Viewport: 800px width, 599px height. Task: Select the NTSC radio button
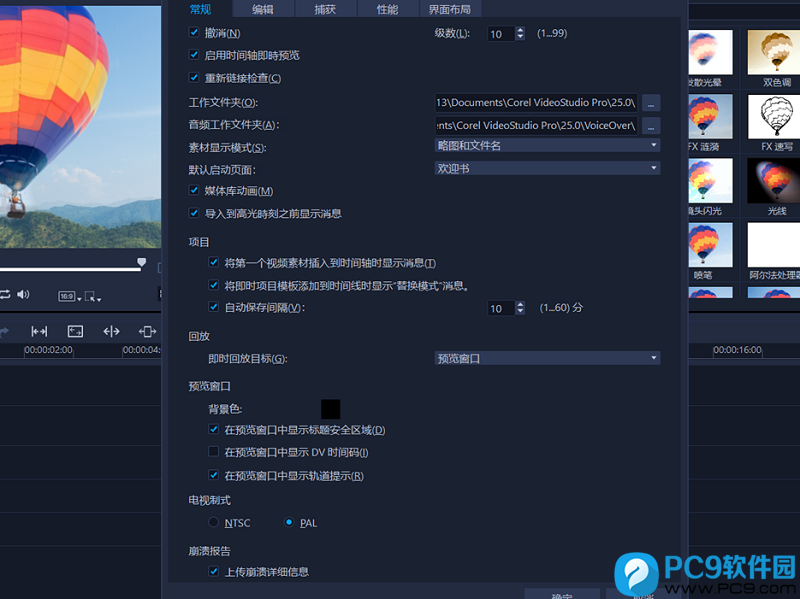214,522
